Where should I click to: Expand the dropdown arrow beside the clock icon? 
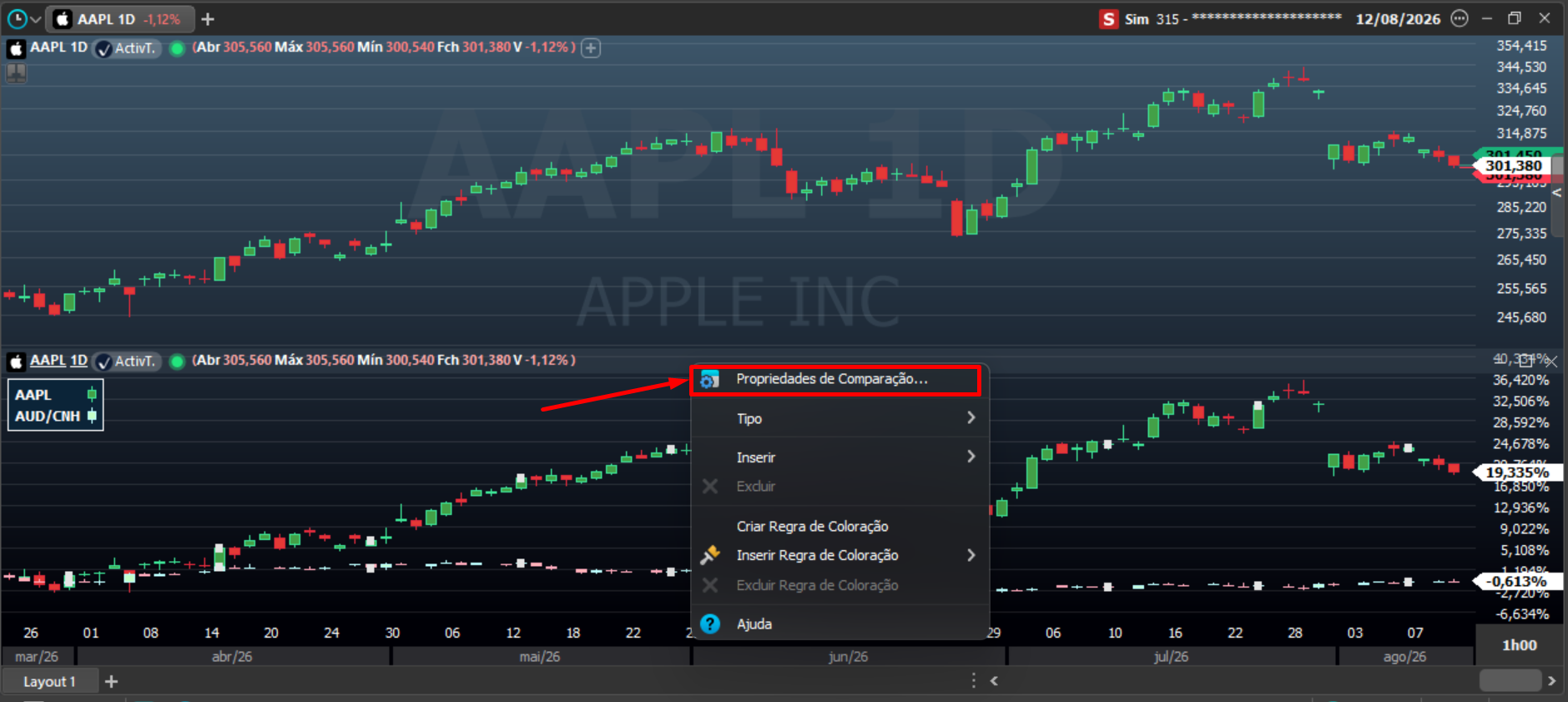[35, 19]
